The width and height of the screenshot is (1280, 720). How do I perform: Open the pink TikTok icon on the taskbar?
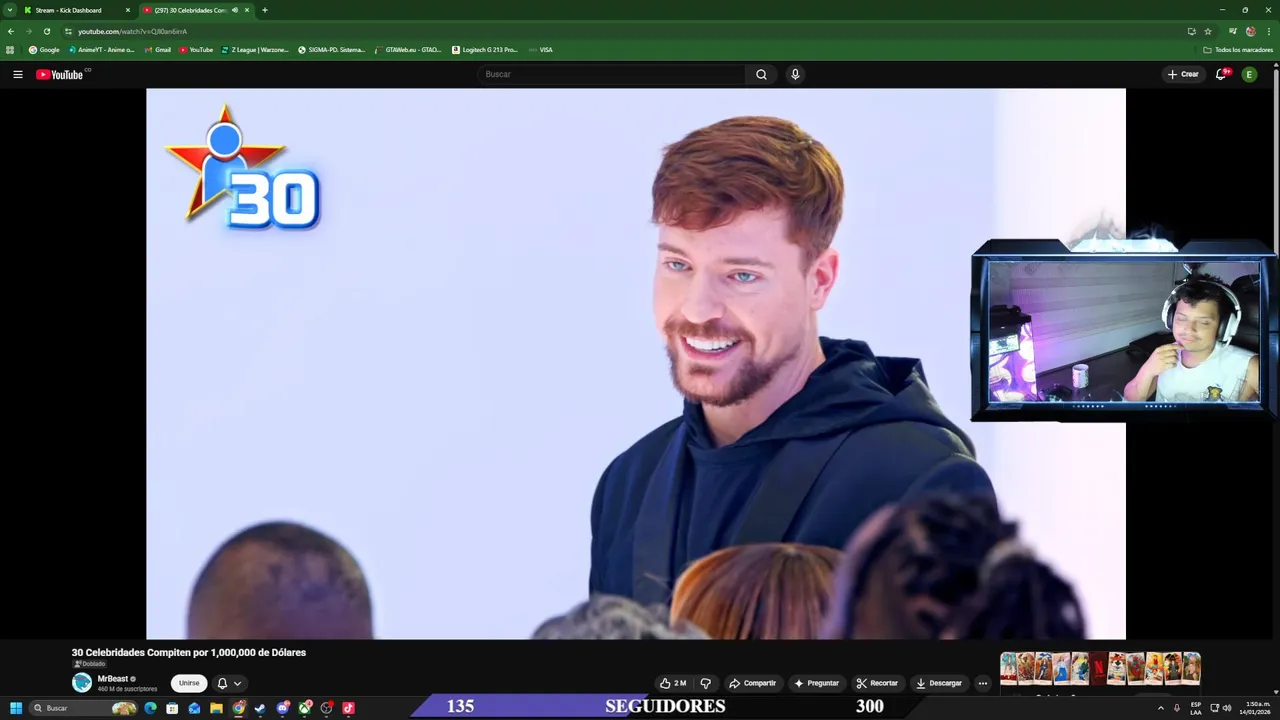pyautogui.click(x=348, y=708)
